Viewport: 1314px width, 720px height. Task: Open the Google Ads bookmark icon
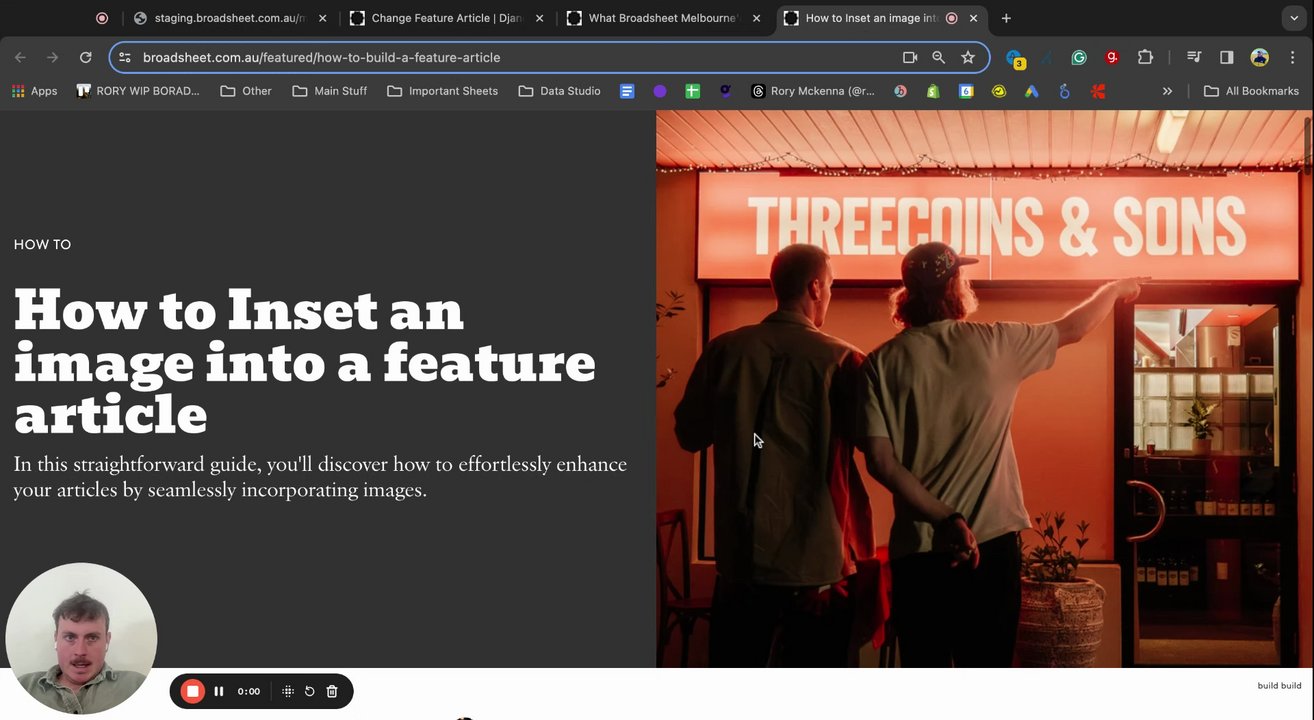coord(1031,91)
